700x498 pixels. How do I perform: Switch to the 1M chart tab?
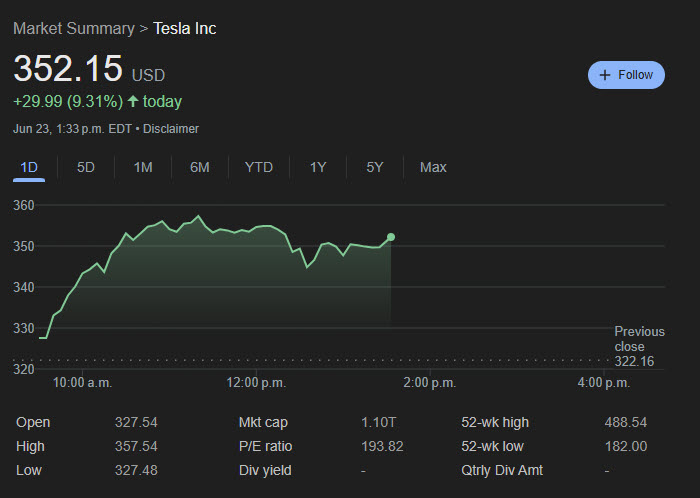143,167
